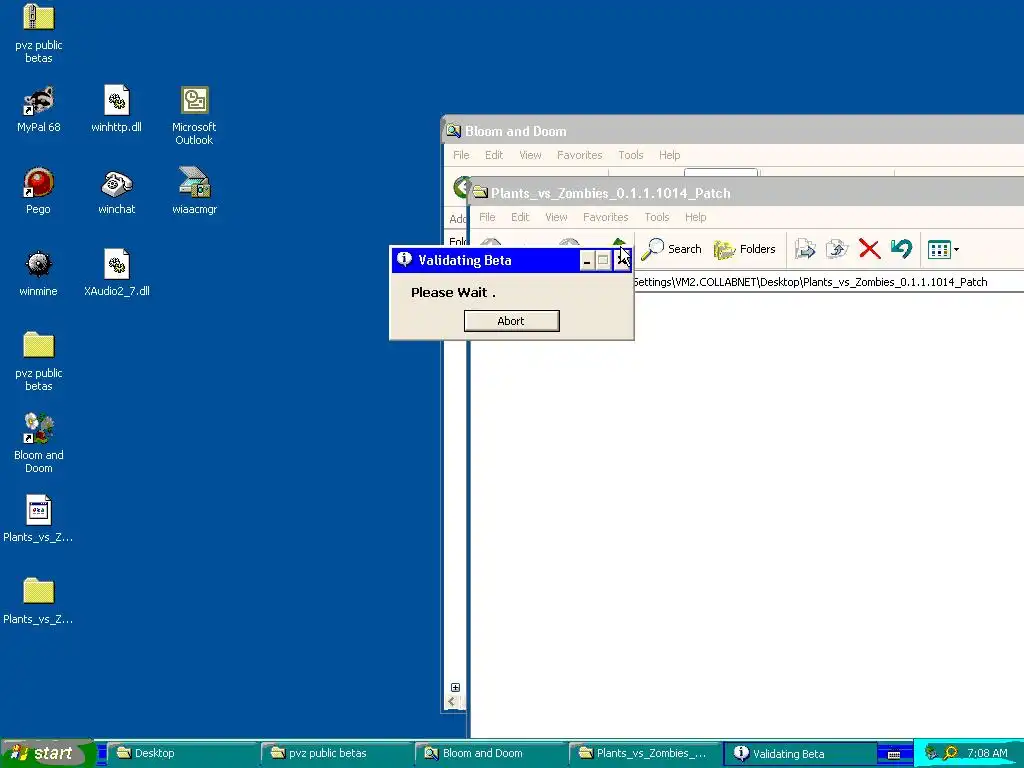Open Favorites menu in Patch window
This screenshot has width=1024, height=768.
click(605, 217)
